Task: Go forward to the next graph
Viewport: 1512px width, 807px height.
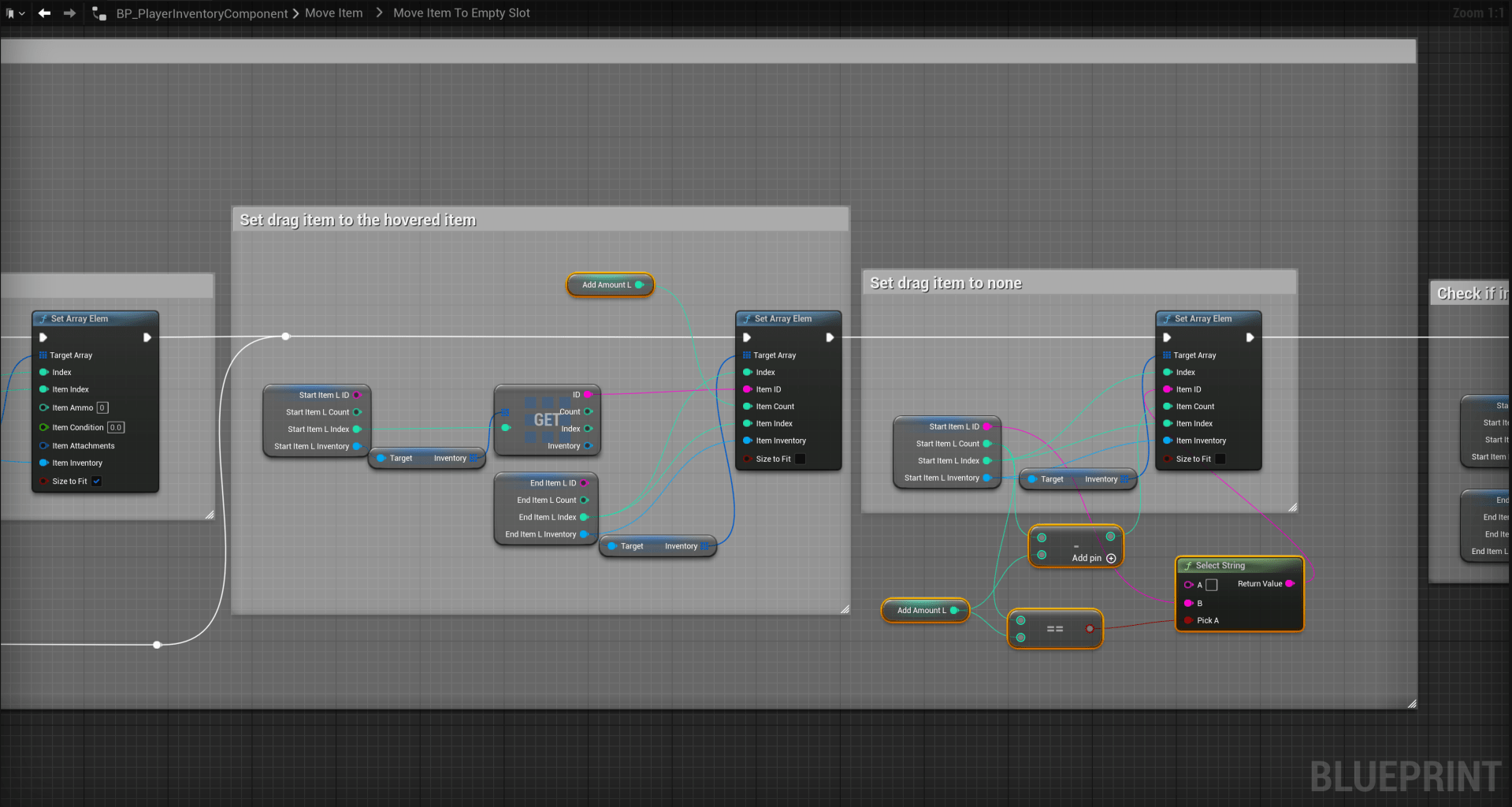Action: pos(69,13)
